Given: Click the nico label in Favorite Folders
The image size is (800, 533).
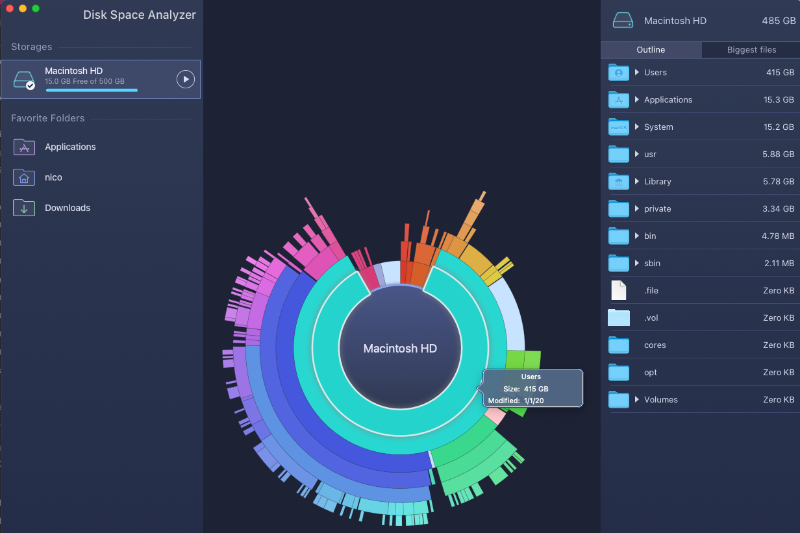Looking at the screenshot, I should (x=54, y=177).
